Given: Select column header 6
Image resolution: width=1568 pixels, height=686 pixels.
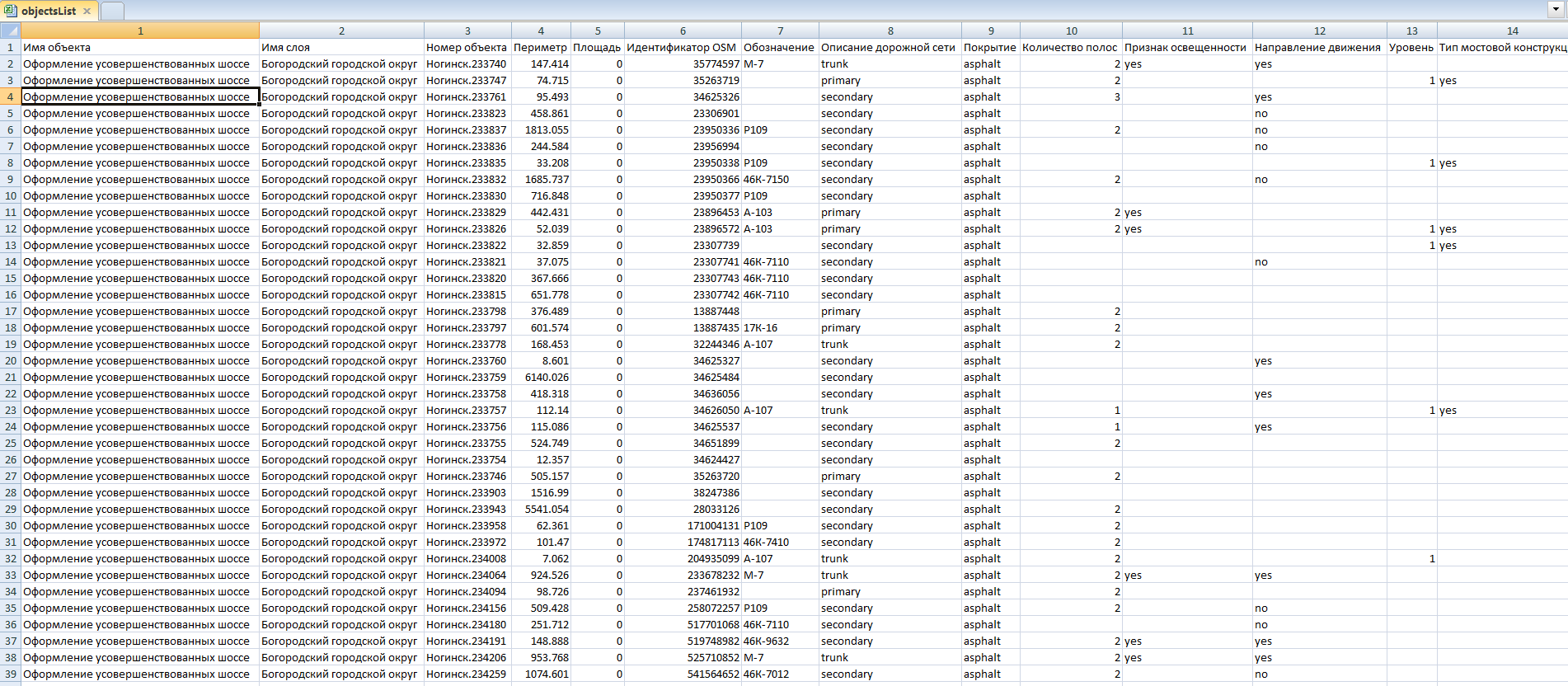Looking at the screenshot, I should [683, 31].
